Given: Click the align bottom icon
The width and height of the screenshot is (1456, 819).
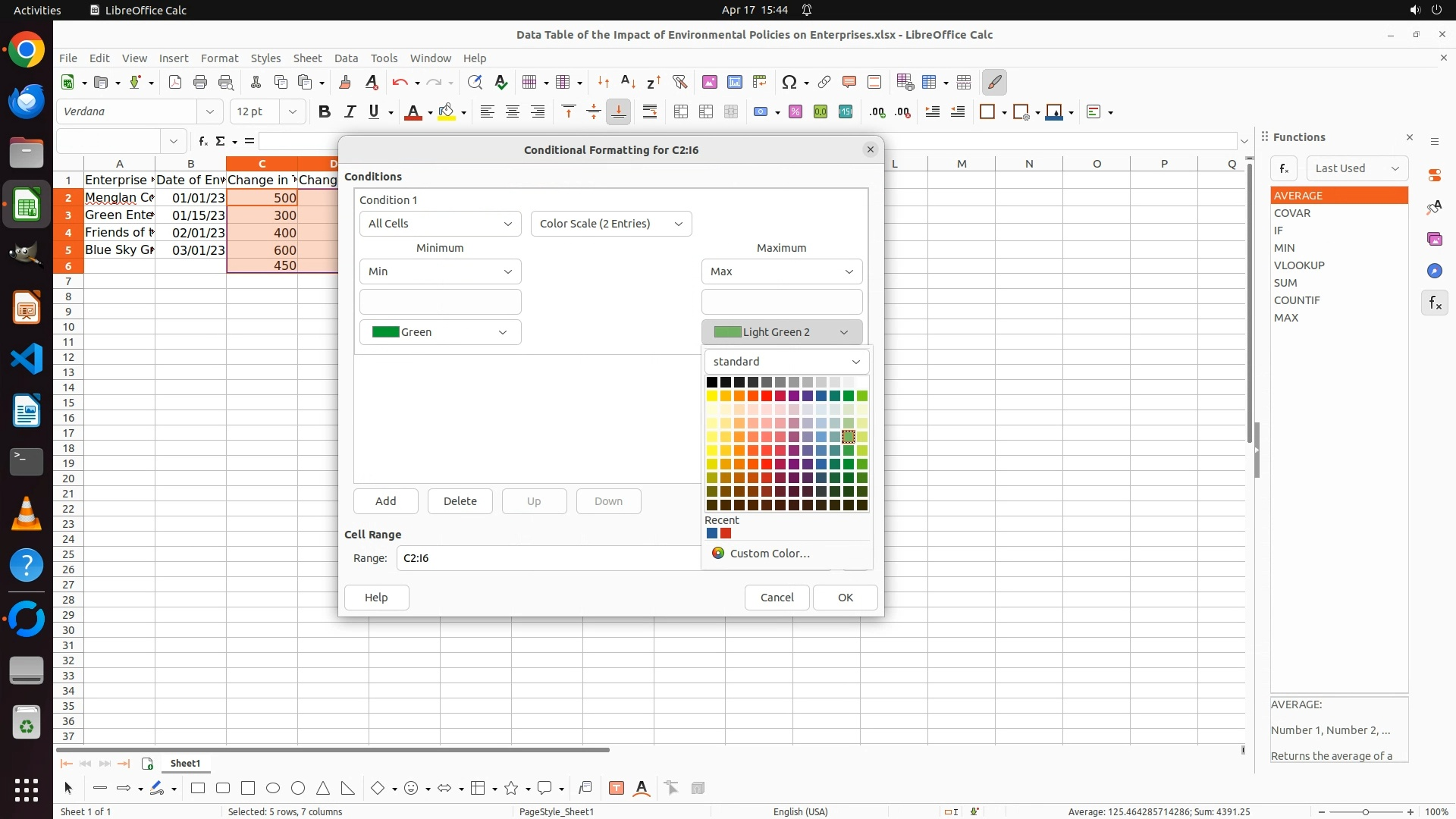Looking at the screenshot, I should point(619,112).
